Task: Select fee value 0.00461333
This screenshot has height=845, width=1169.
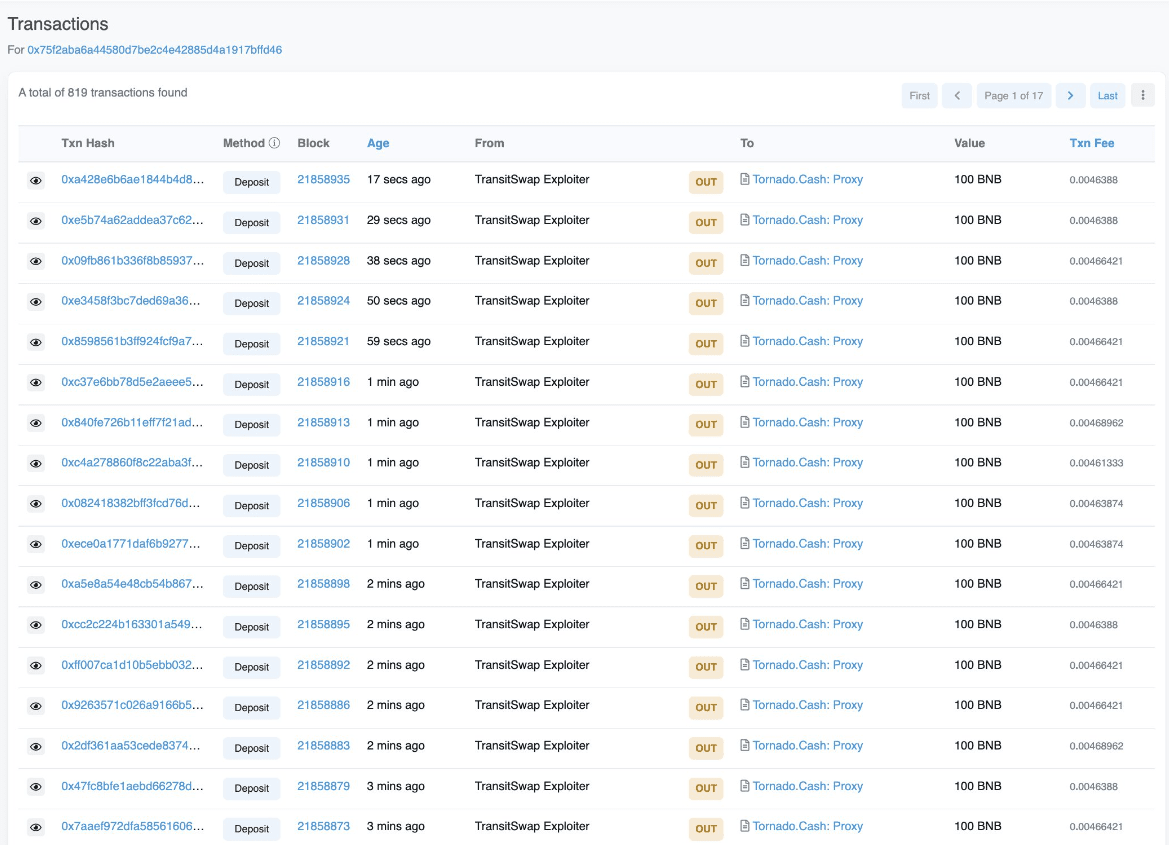Action: click(x=1096, y=463)
